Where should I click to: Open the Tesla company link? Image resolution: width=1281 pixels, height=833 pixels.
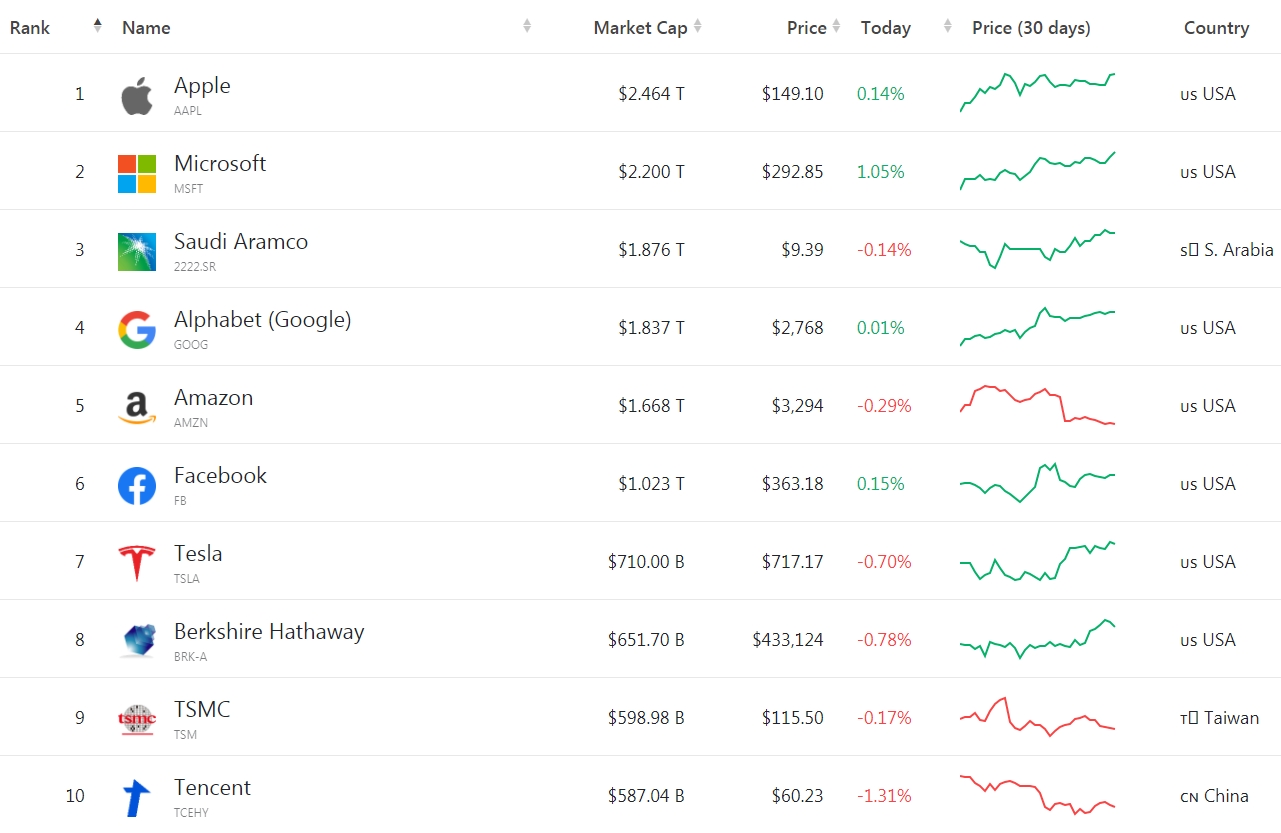[198, 554]
